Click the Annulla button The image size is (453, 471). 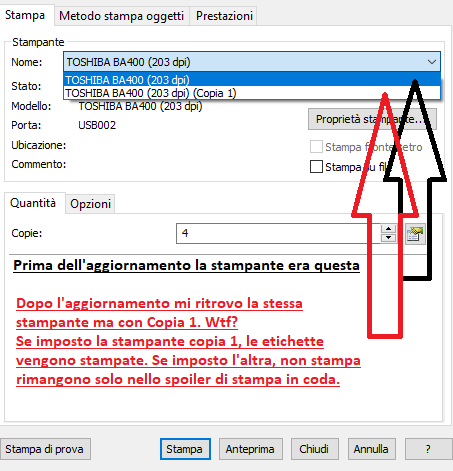371,449
